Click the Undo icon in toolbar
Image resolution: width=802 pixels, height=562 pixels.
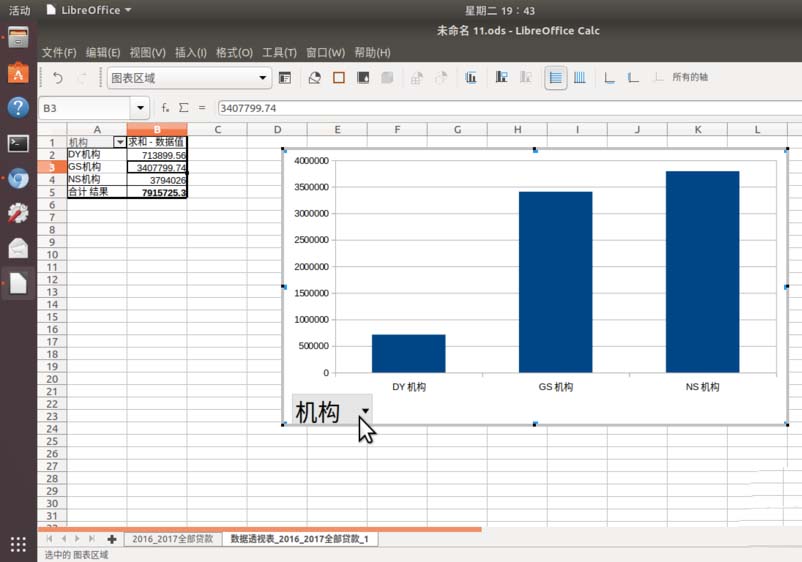point(58,78)
